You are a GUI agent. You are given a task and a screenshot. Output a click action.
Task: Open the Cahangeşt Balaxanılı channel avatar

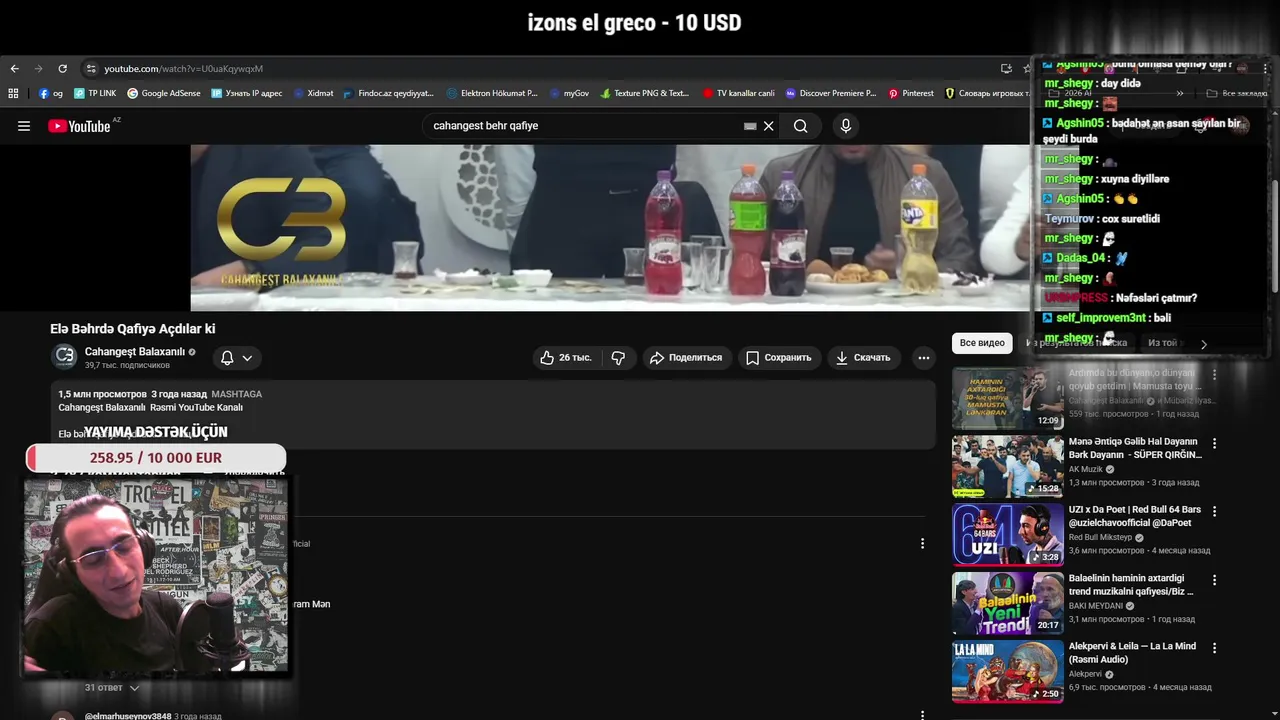[x=64, y=356]
